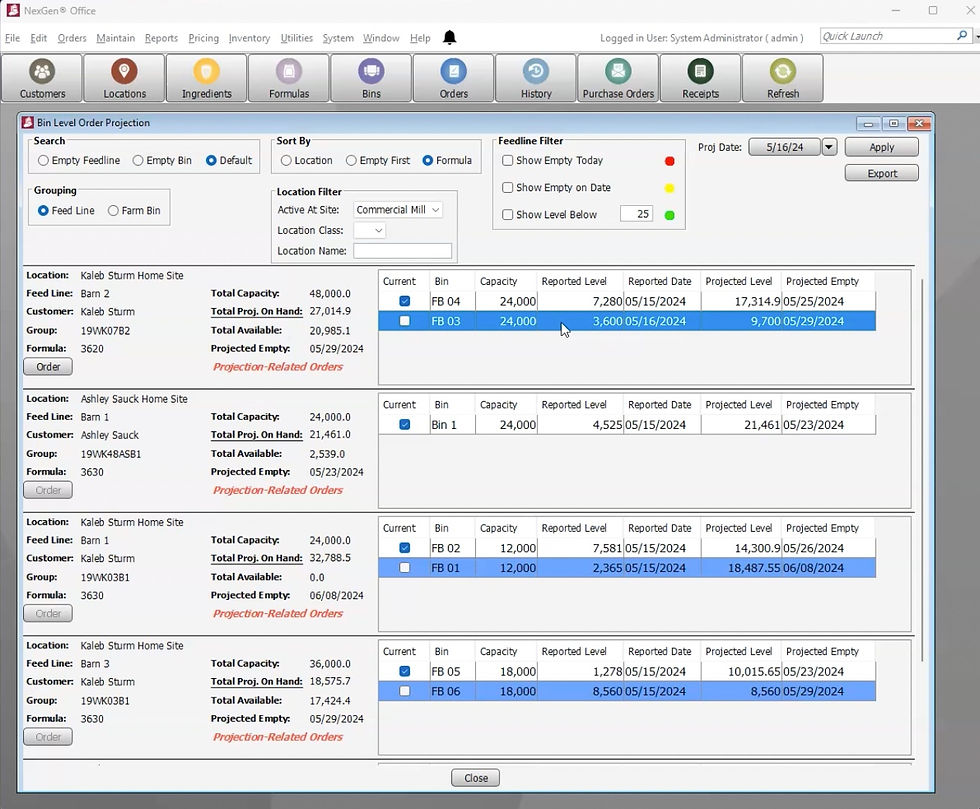980x809 pixels.
Task: Open the Orders toolbar icon
Action: tap(454, 78)
